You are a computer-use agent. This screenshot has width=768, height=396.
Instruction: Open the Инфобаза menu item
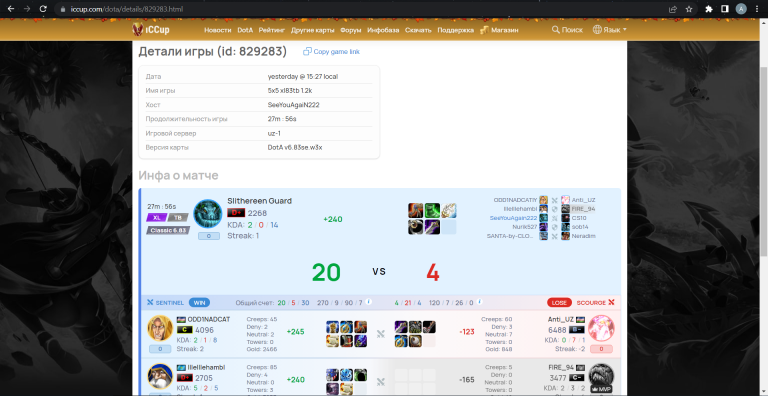pos(383,30)
